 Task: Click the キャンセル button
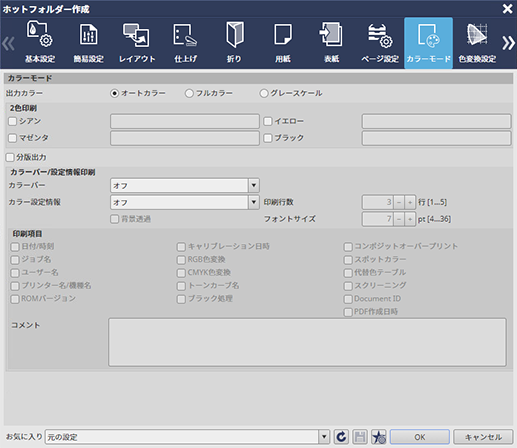point(483,437)
